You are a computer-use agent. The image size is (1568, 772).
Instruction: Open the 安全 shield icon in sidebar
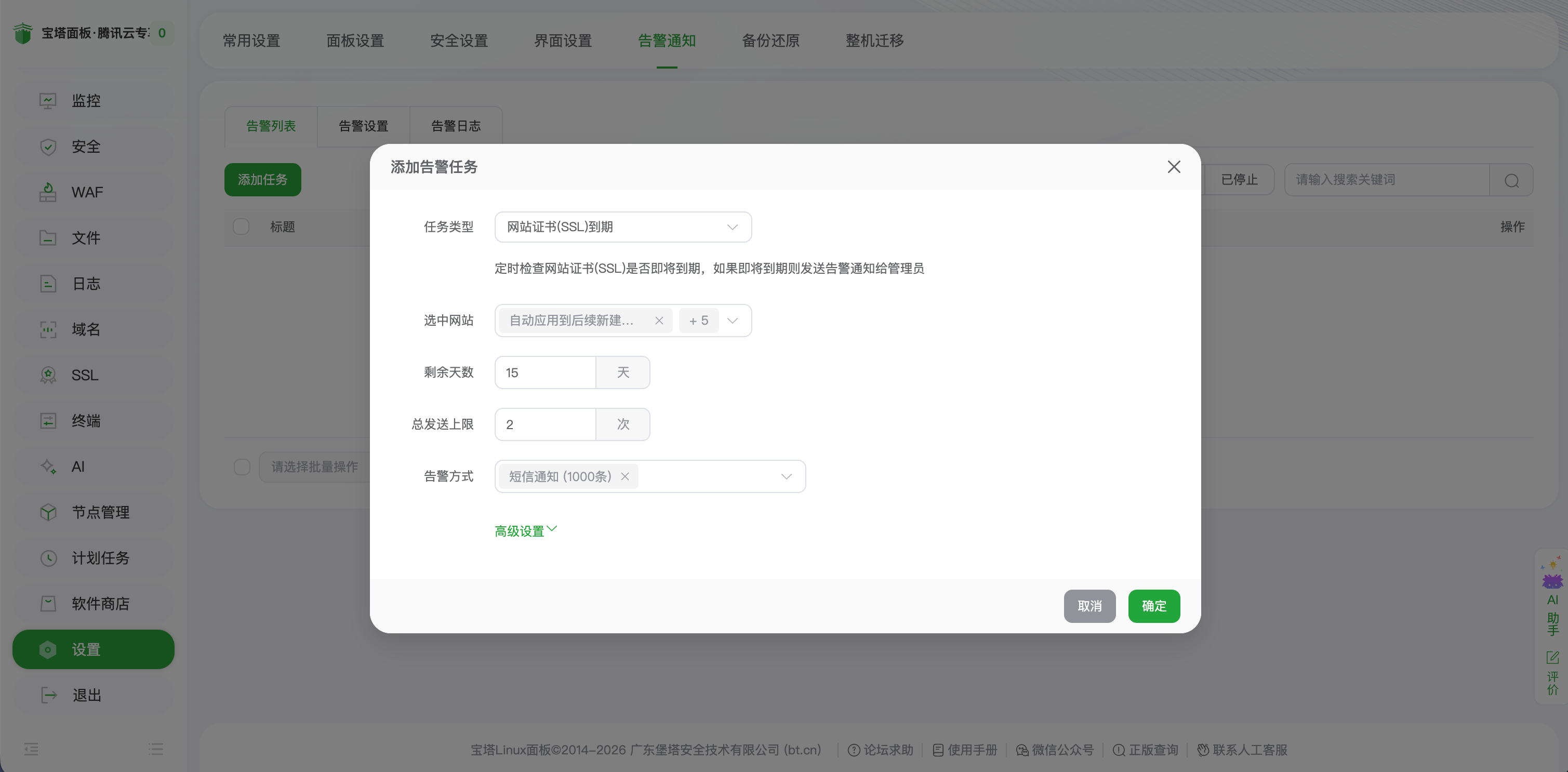(x=48, y=146)
